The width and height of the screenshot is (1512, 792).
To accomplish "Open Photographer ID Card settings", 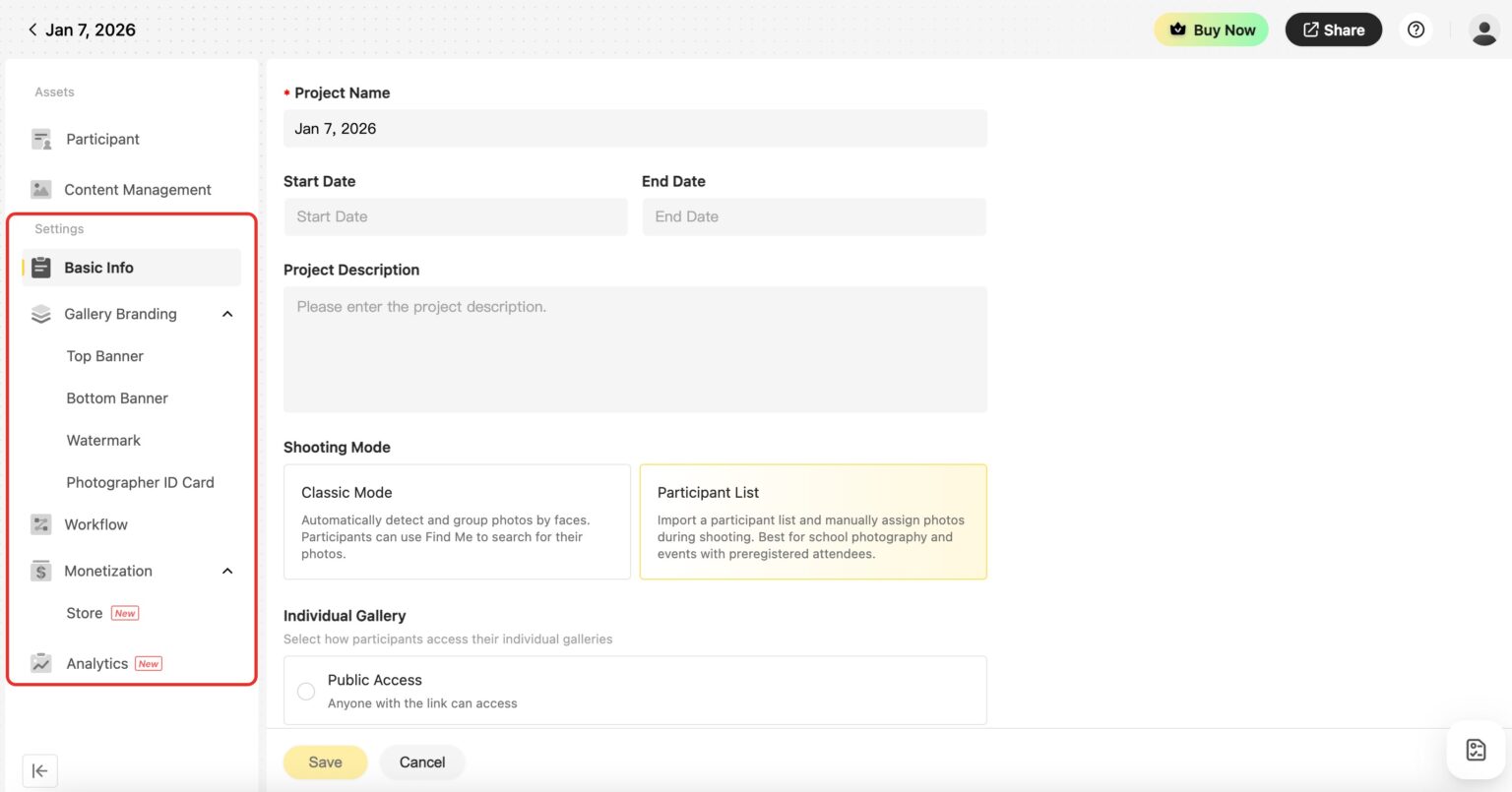I will [x=140, y=482].
